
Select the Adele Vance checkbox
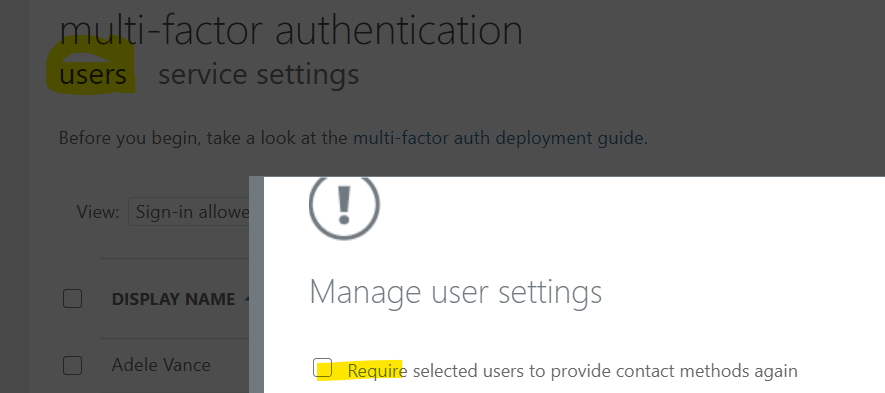(x=72, y=365)
